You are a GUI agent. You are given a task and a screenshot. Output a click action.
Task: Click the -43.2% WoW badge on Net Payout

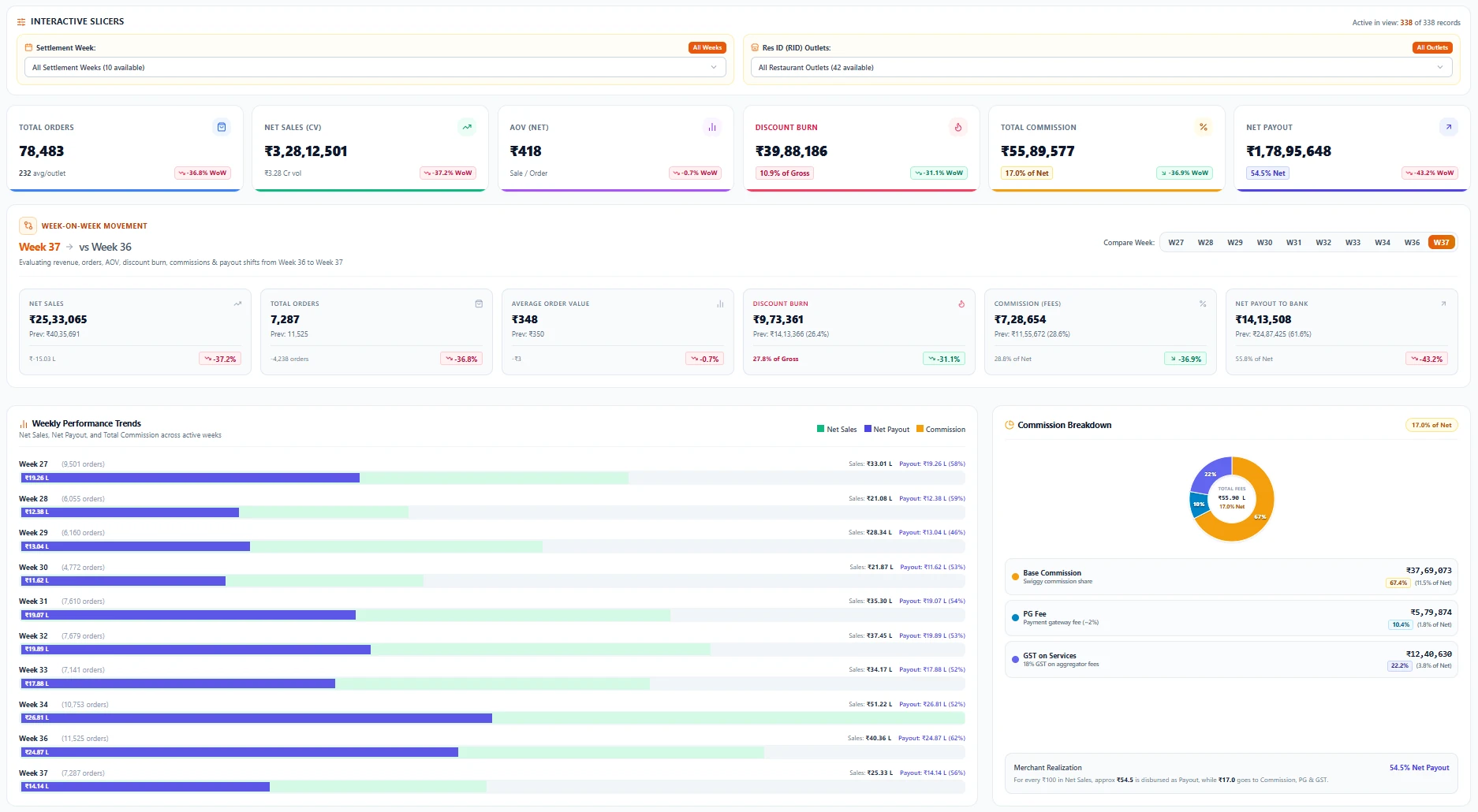point(1430,173)
